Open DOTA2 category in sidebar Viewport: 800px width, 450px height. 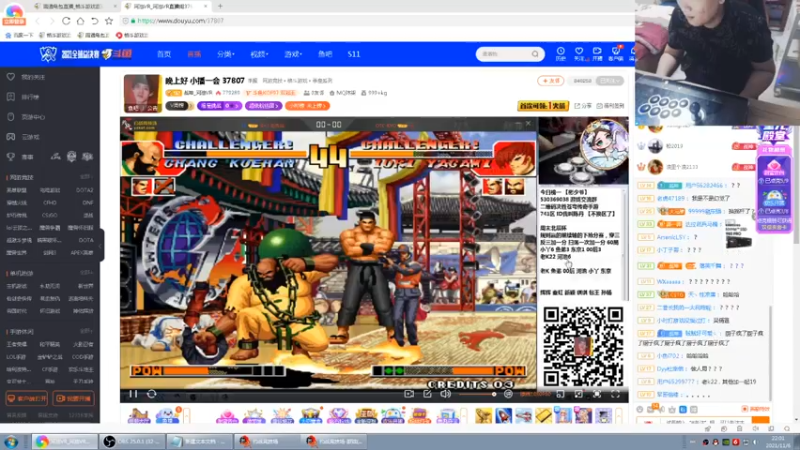click(85, 190)
